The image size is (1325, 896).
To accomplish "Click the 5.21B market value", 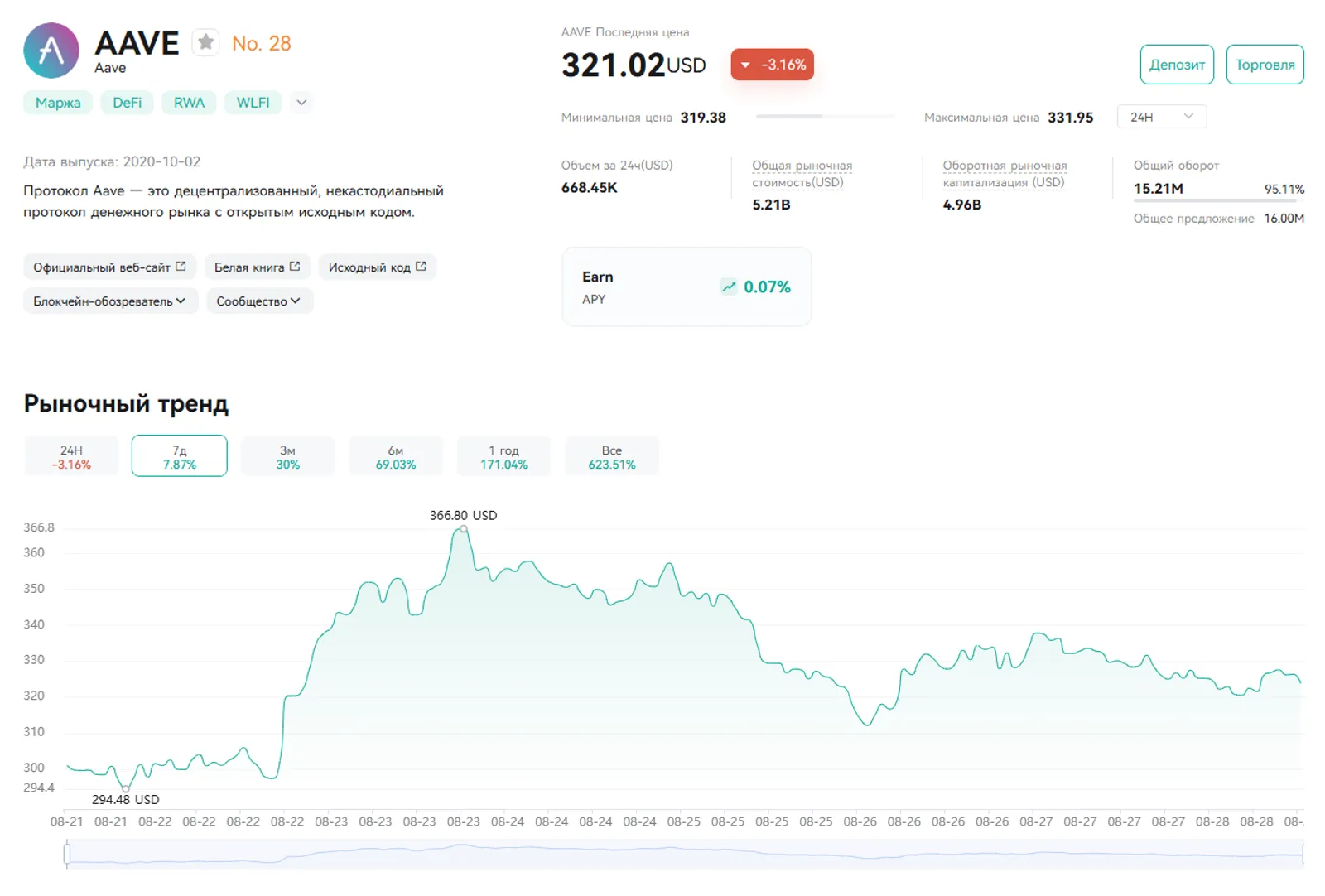I will 771,205.
